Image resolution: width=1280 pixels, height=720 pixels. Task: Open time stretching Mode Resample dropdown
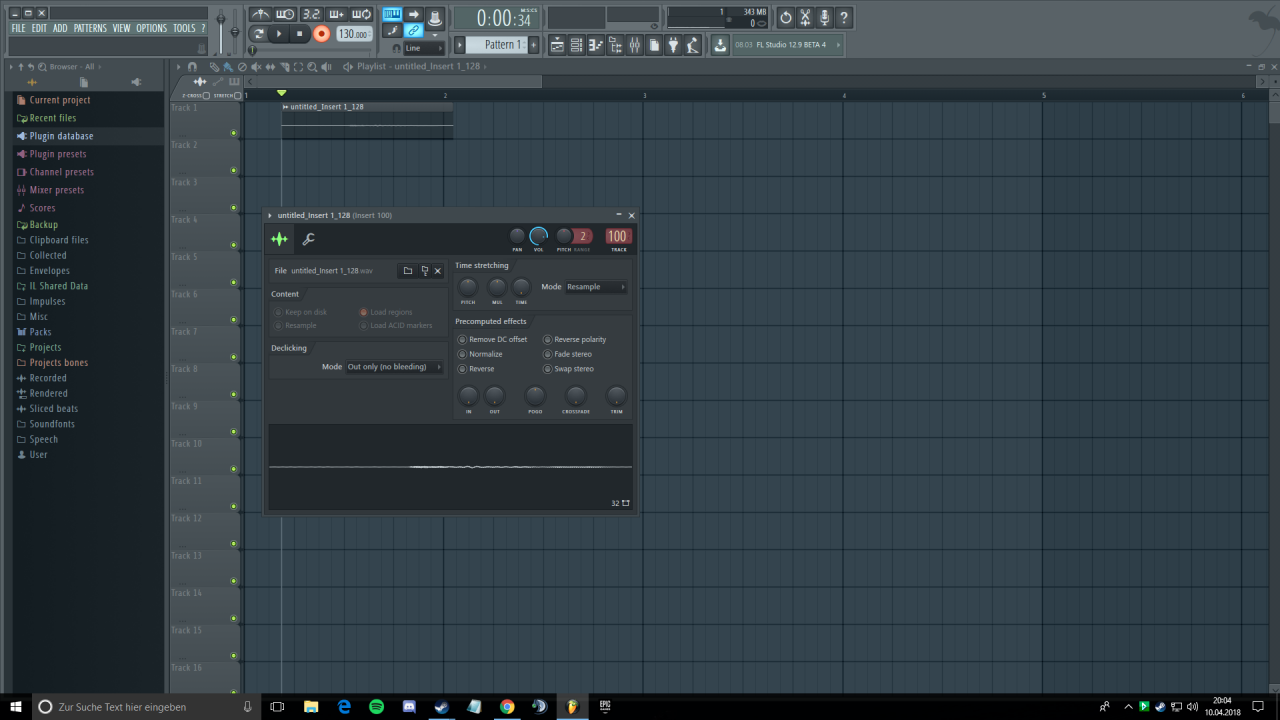point(597,287)
